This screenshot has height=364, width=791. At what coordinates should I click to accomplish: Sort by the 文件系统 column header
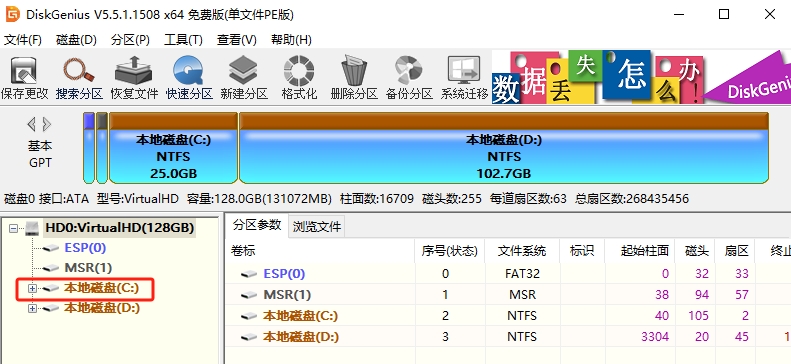[x=522, y=251]
